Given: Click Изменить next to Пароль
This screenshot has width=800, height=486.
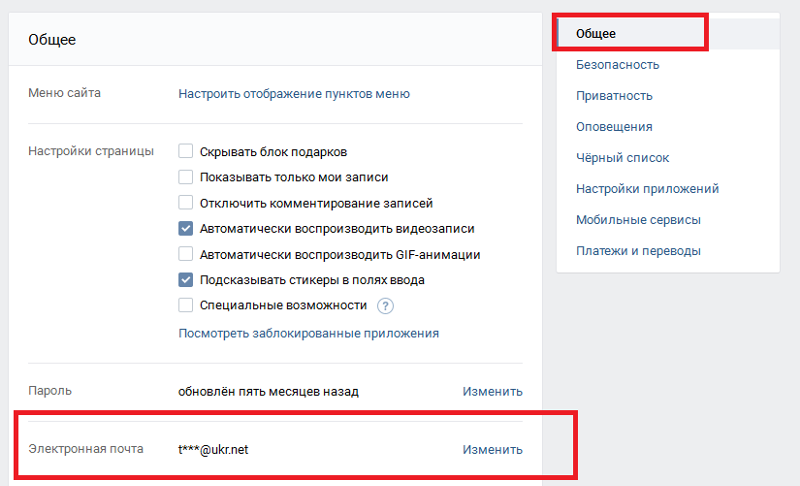Looking at the screenshot, I should pos(492,391).
